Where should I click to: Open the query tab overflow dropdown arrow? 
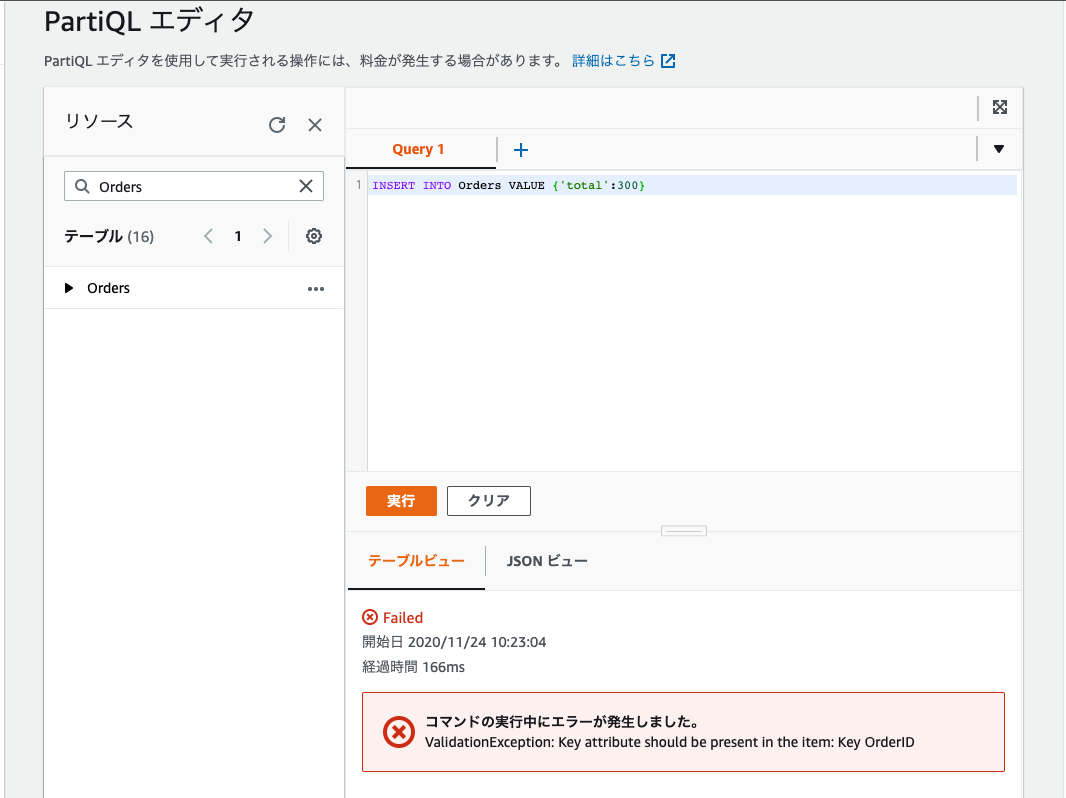[x=998, y=148]
